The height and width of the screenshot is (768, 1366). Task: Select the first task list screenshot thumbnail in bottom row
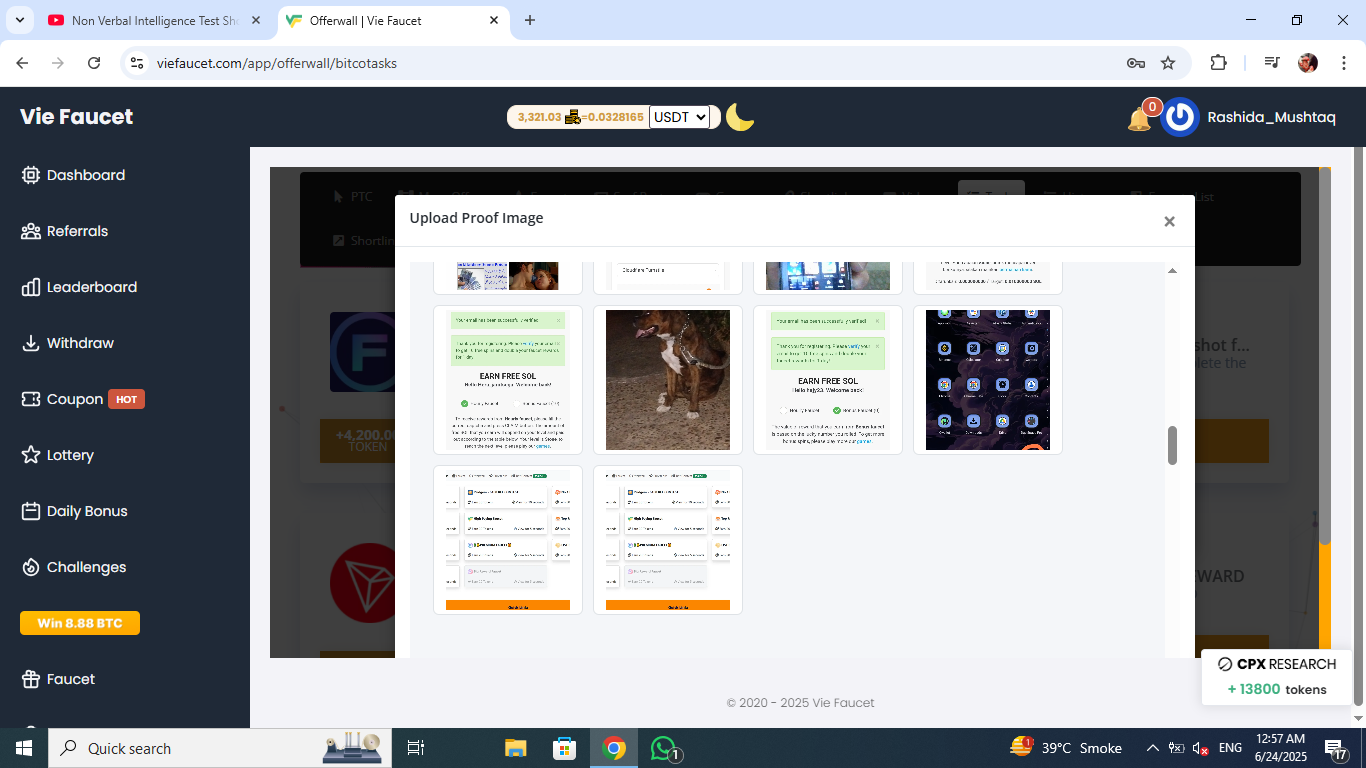[x=508, y=540]
